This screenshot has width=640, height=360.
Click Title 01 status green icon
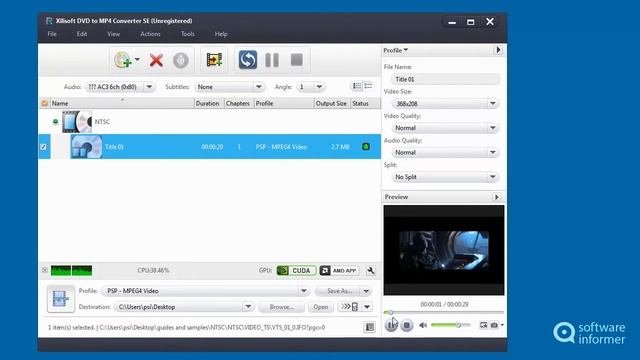pos(366,147)
